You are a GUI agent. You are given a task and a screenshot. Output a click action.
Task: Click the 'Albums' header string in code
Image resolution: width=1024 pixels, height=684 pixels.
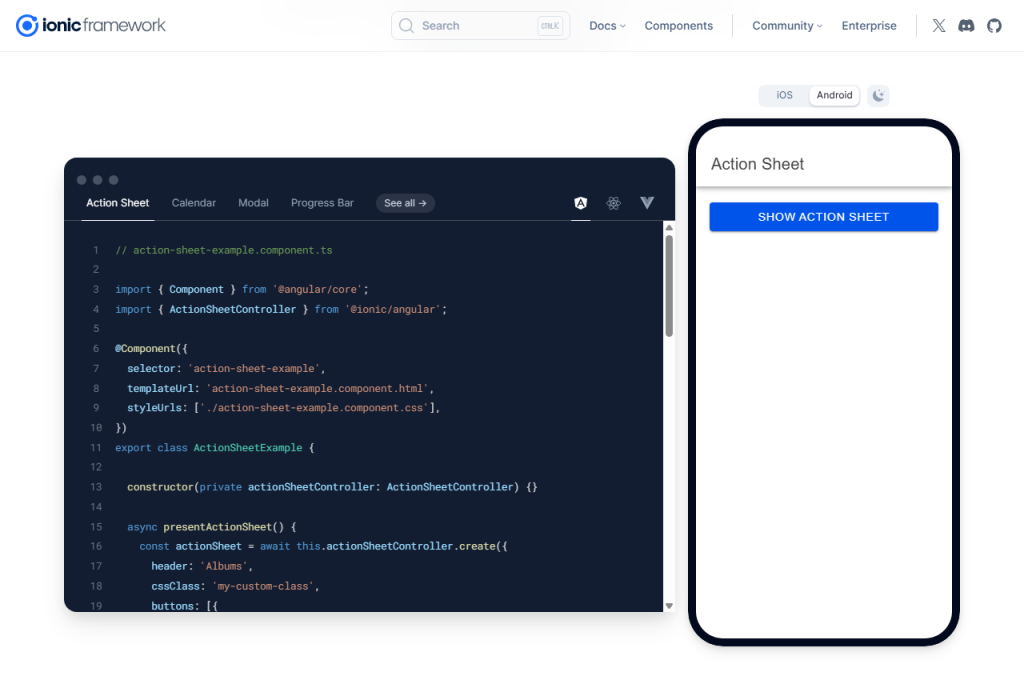coord(223,566)
